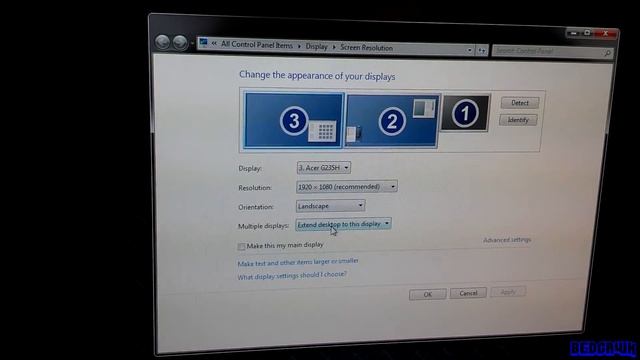Expand the address bar history dropdown arrow

469,50
